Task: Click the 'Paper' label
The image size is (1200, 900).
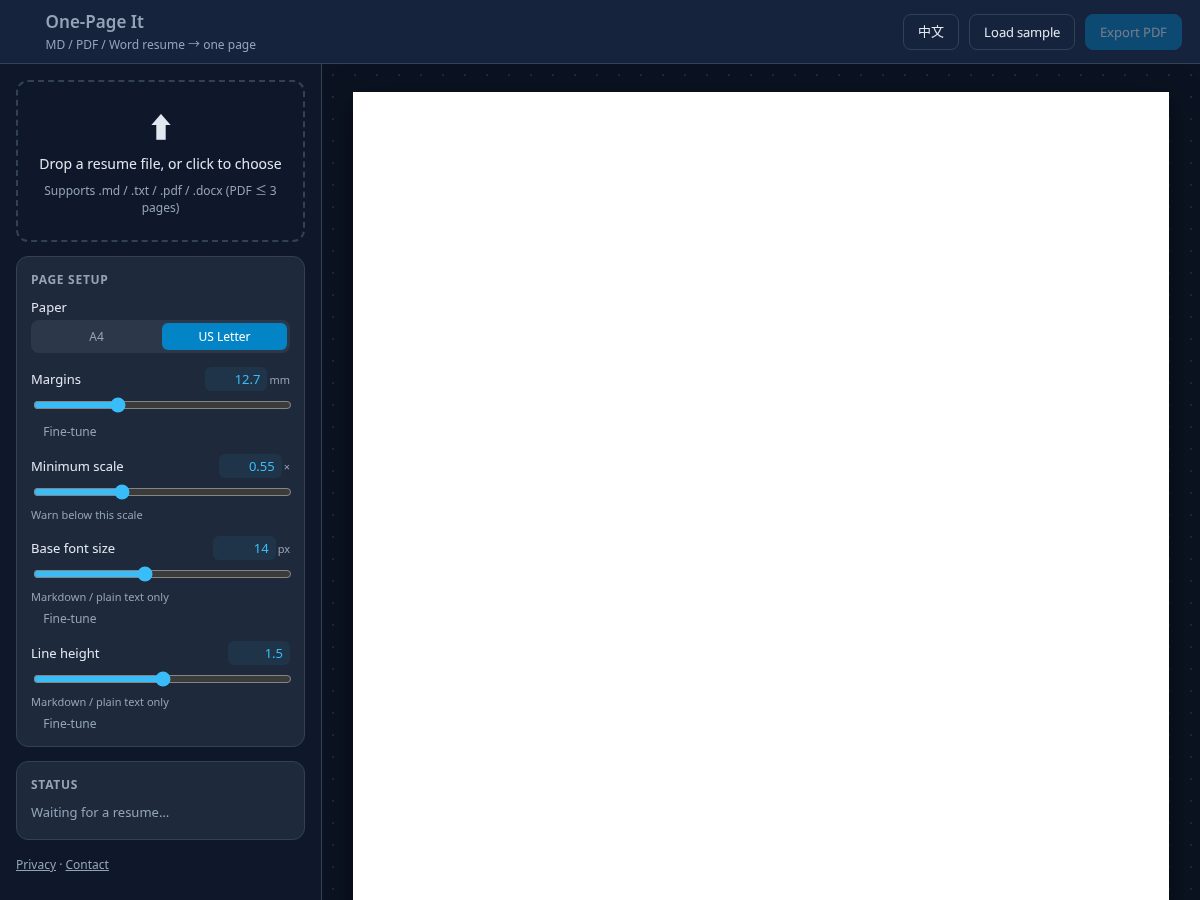Action: click(49, 308)
